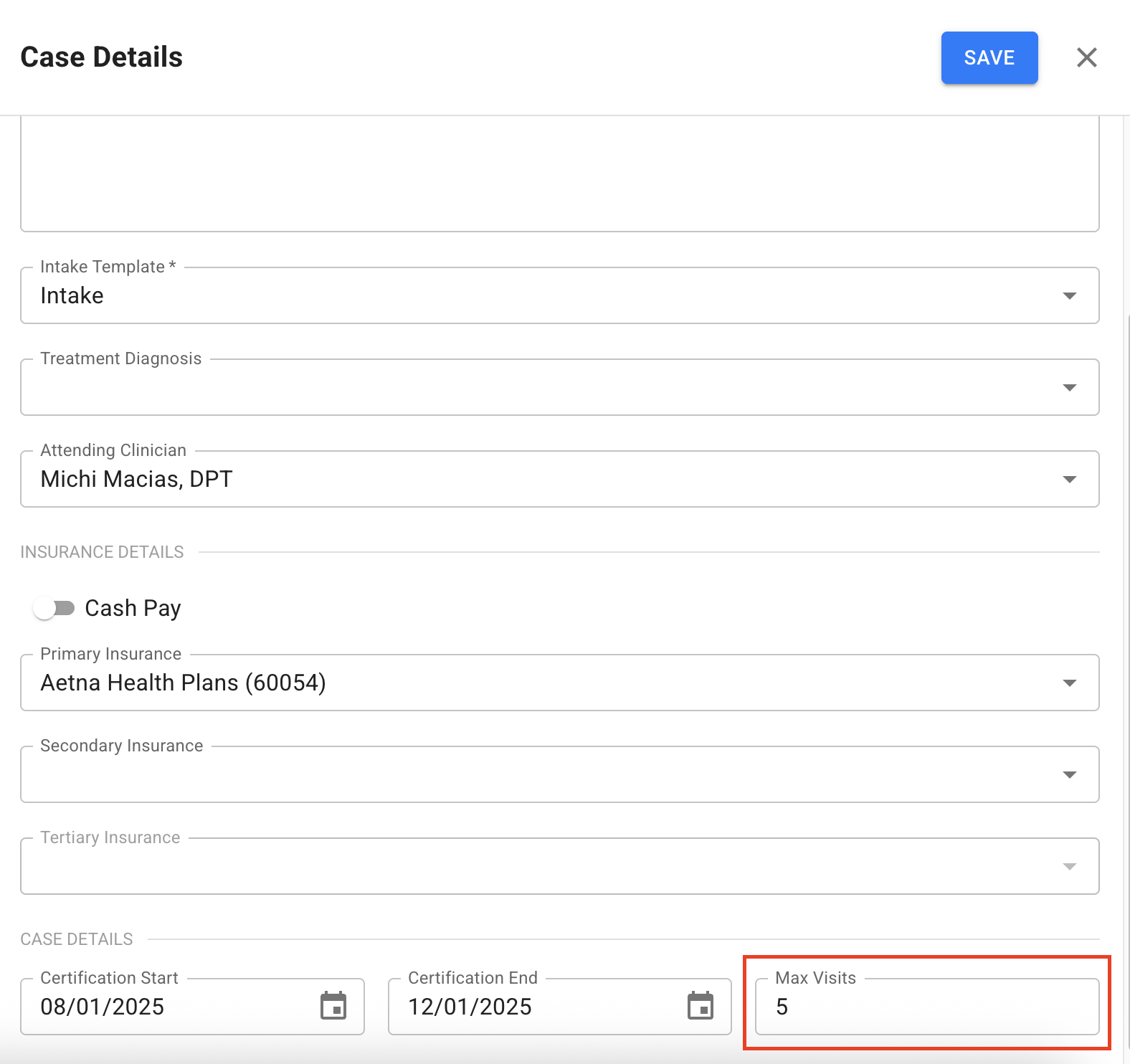Click the Primary Insurance dropdown arrow
The image size is (1130, 1064).
pyautogui.click(x=1069, y=683)
